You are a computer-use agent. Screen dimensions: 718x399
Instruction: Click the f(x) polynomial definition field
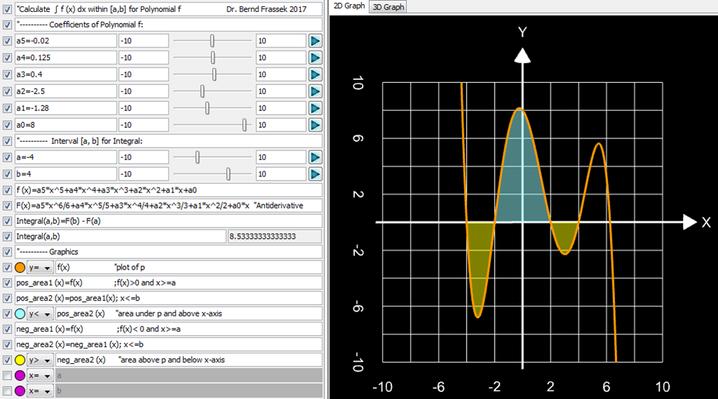(x=168, y=190)
